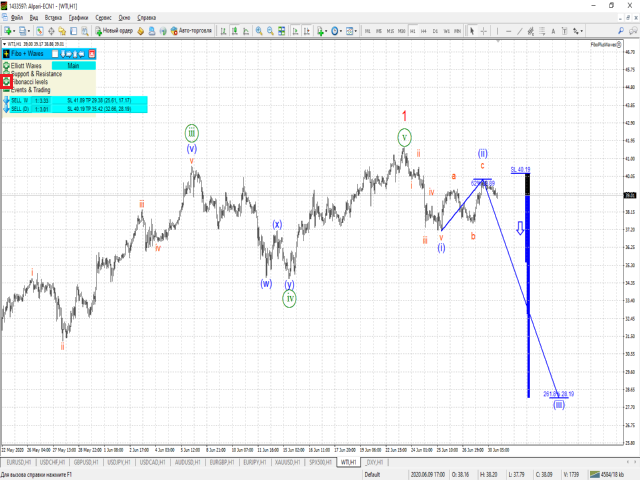The width and height of the screenshot is (640, 480).
Task: Open the Файл menu
Action: click(17, 18)
